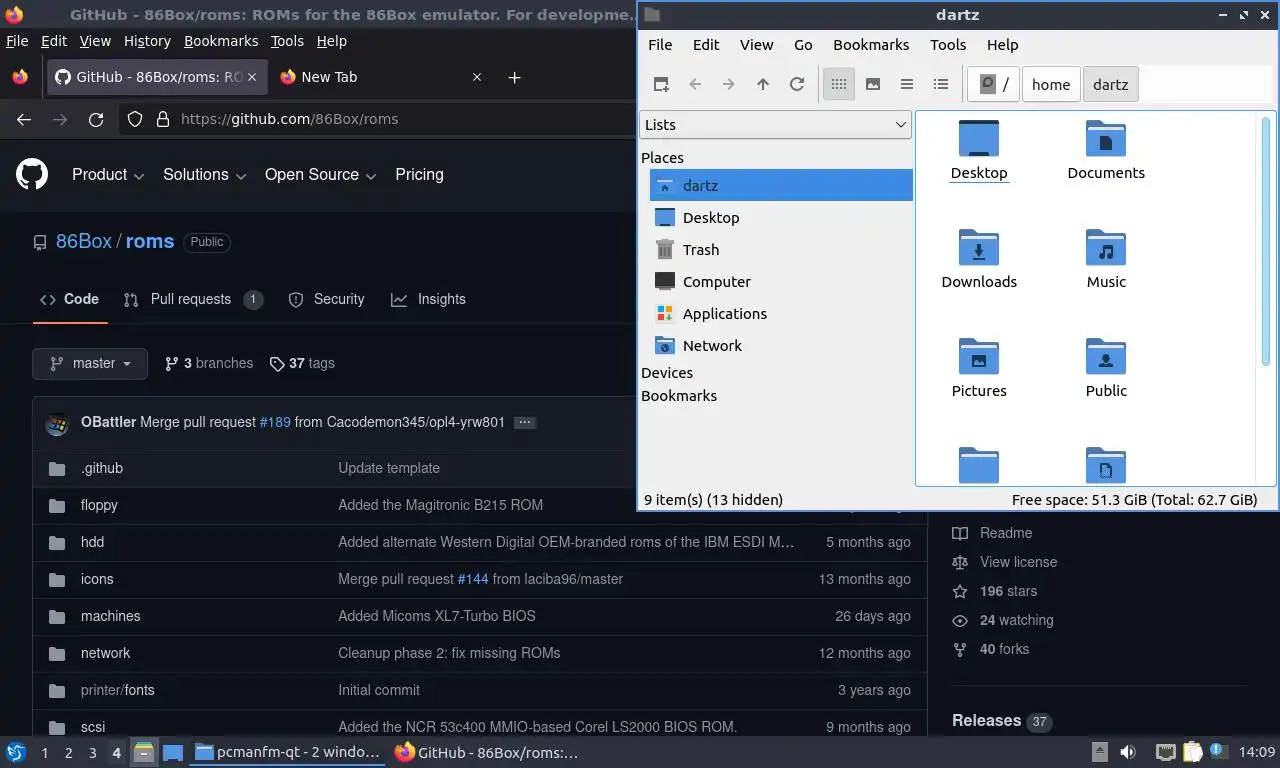Open the machines folder on GitHub
Screen dimensions: 1280x768
tap(110, 616)
